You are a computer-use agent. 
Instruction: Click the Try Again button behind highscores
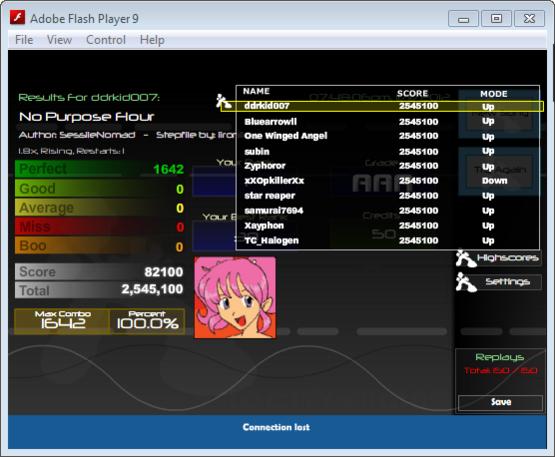pyautogui.click(x=499, y=171)
